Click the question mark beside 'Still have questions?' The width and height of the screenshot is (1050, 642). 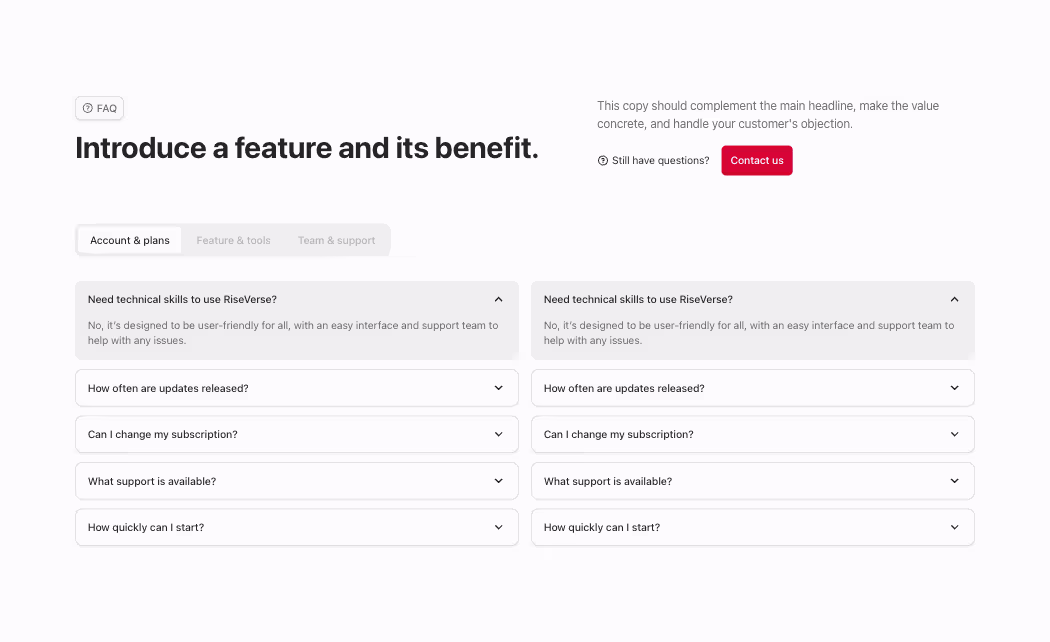tap(602, 160)
